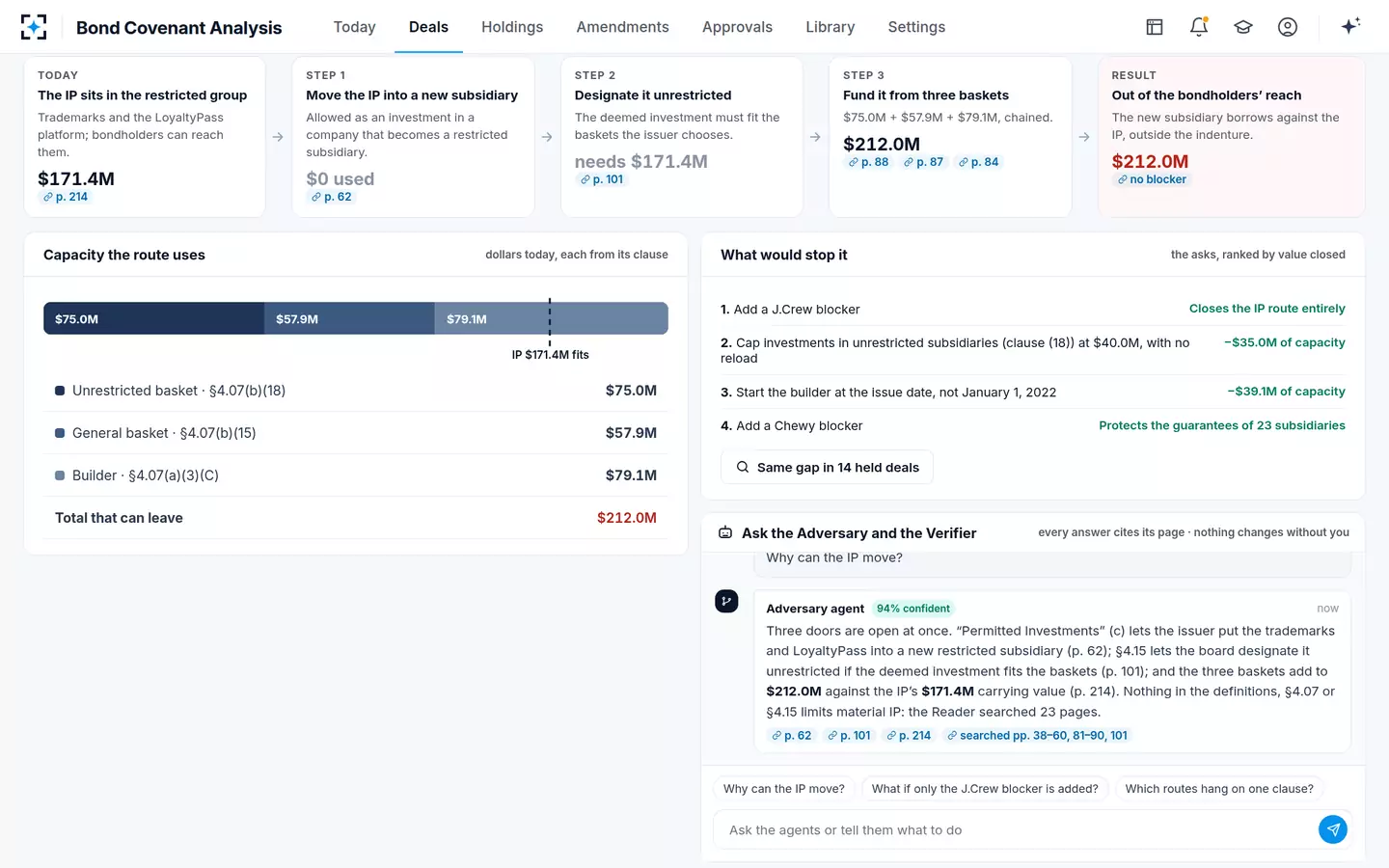Click the robot icon beside Ask the Adversary

[725, 532]
